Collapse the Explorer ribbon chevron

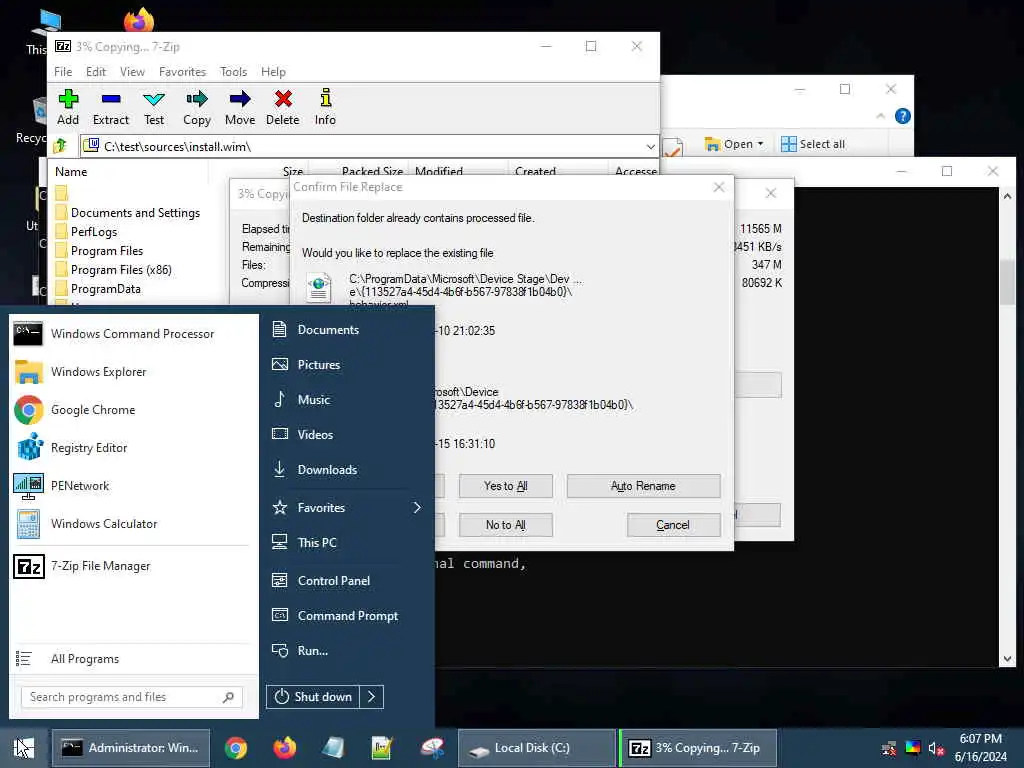point(881,116)
